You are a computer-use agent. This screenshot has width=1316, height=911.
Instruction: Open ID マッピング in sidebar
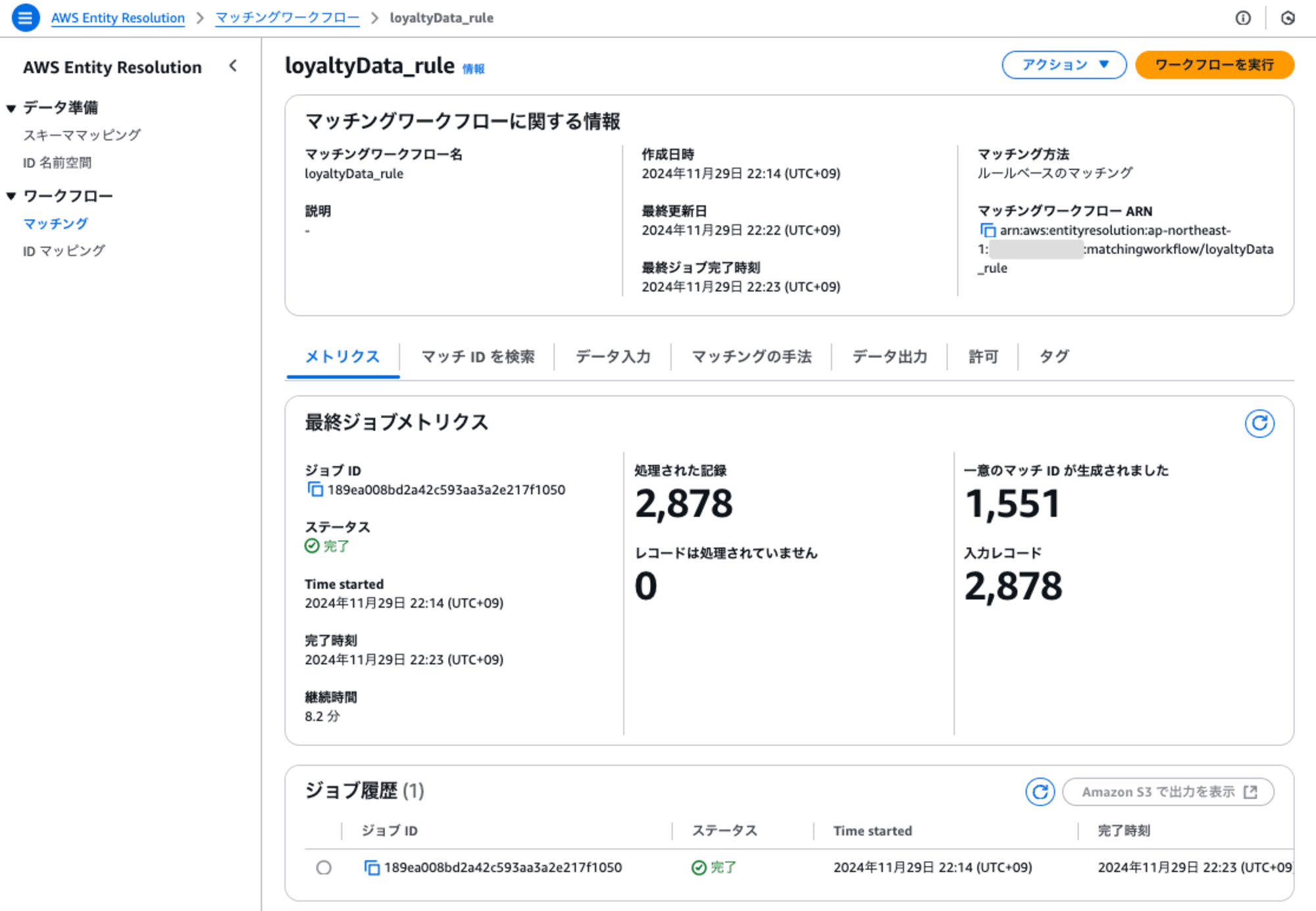point(64,251)
